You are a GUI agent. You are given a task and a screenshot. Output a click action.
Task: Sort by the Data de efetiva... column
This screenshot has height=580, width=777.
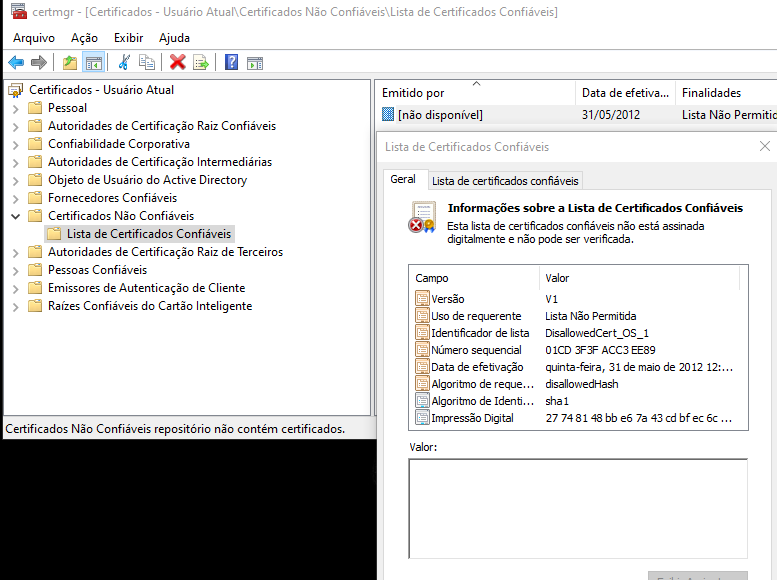pyautogui.click(x=625, y=93)
